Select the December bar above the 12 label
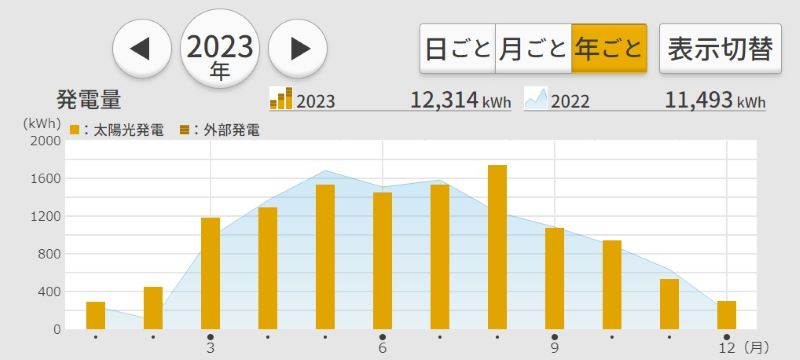This screenshot has height=360, width=800. pos(727,315)
